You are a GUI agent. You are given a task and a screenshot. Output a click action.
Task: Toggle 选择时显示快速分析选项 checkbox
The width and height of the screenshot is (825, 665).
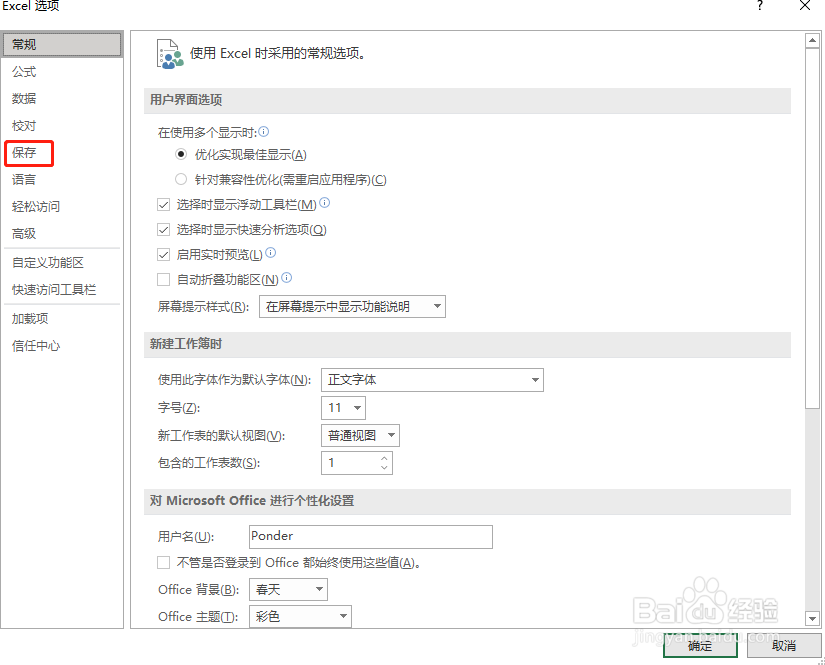[164, 229]
